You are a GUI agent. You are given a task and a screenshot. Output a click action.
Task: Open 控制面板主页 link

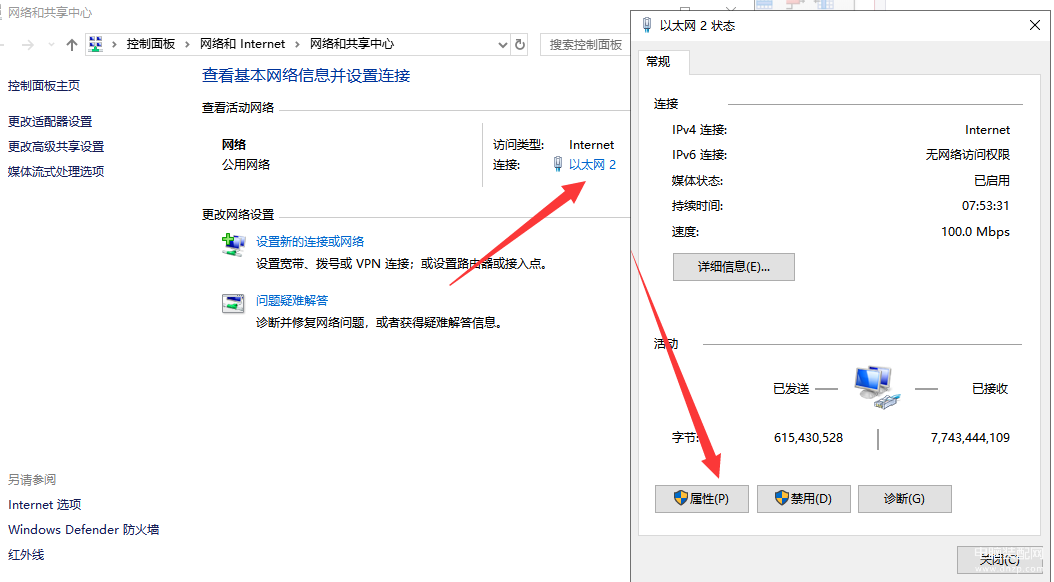(x=44, y=85)
